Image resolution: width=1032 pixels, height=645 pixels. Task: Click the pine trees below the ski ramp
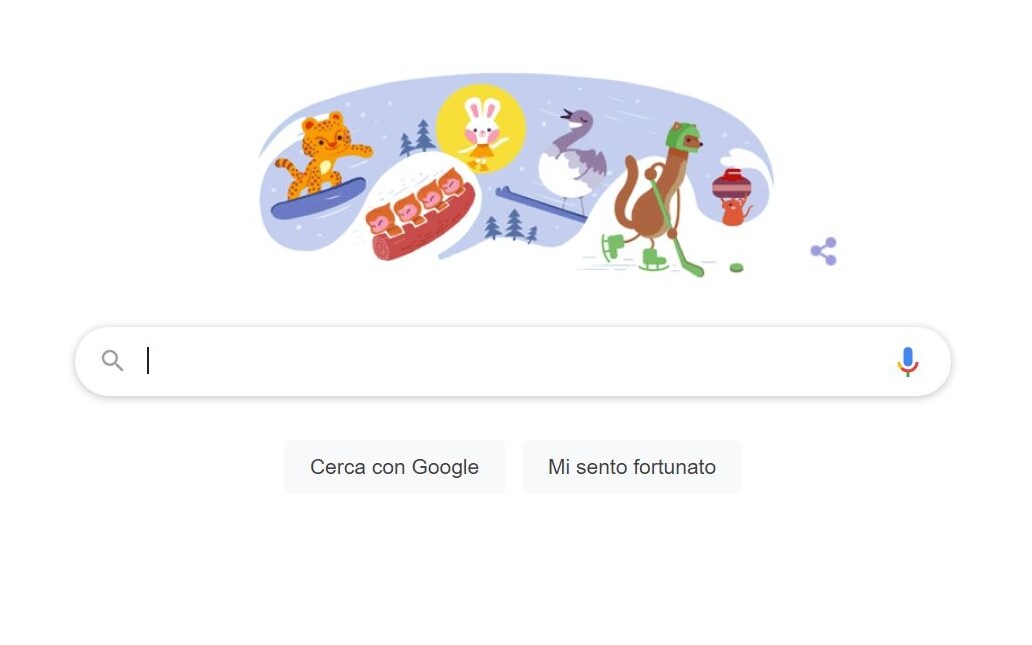[x=511, y=226]
